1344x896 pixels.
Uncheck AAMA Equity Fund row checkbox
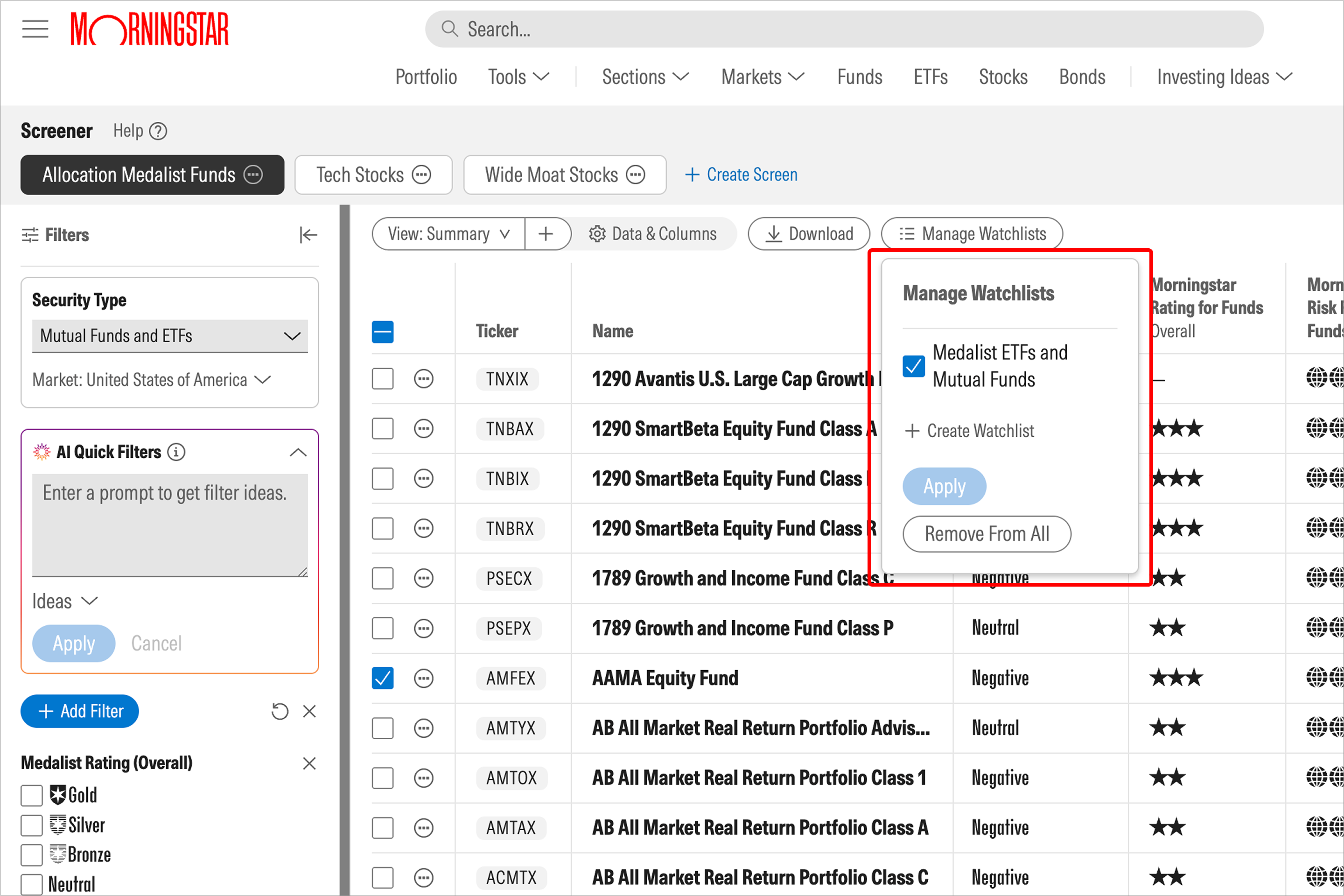coord(382,678)
